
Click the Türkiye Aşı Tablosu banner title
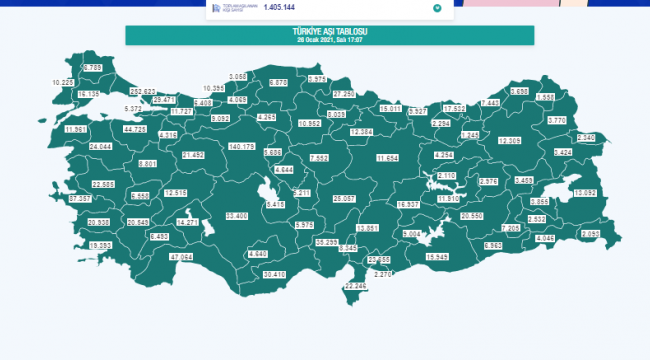(330, 32)
